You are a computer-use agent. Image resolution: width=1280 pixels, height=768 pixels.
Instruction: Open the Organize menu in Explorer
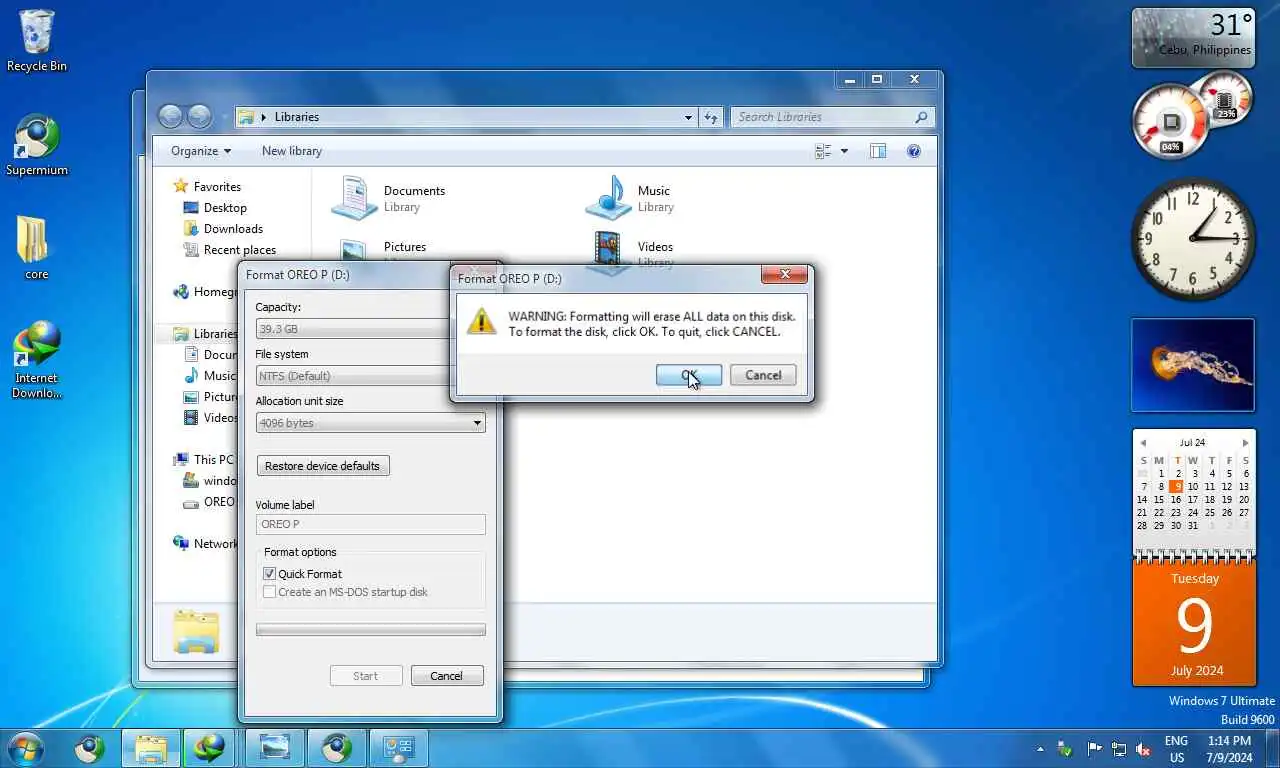(201, 151)
